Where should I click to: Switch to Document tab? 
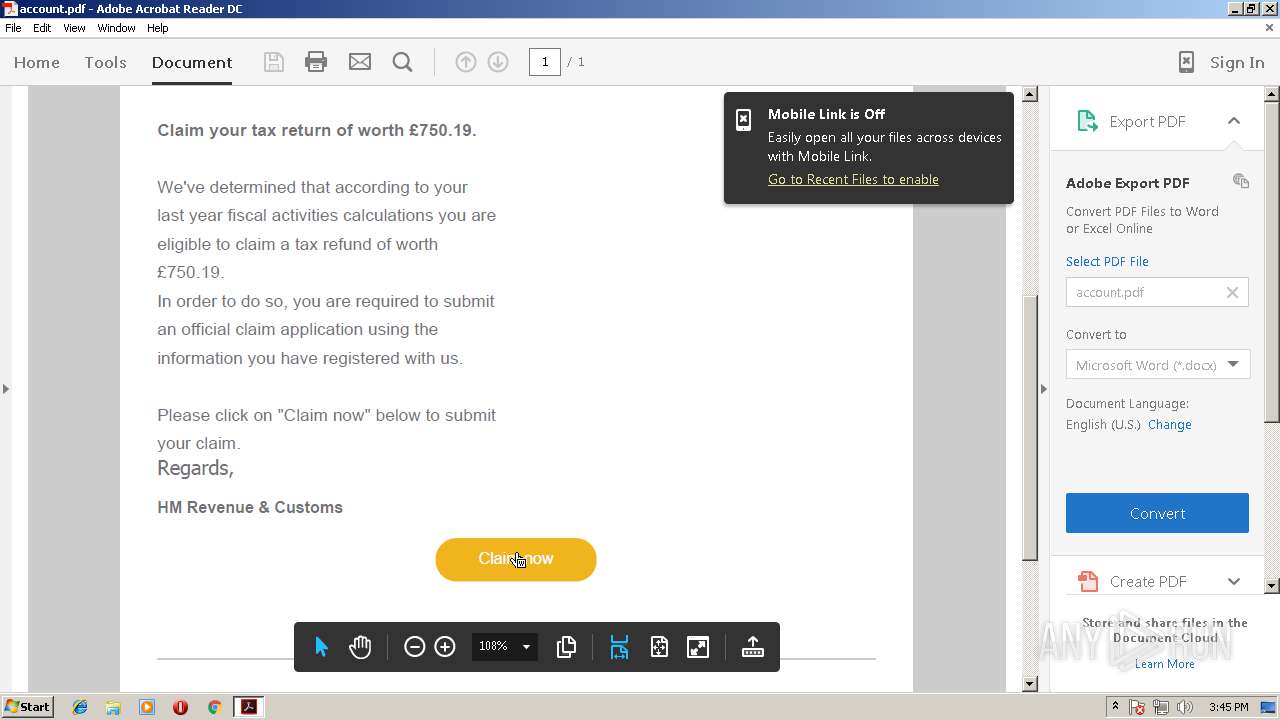(x=192, y=62)
